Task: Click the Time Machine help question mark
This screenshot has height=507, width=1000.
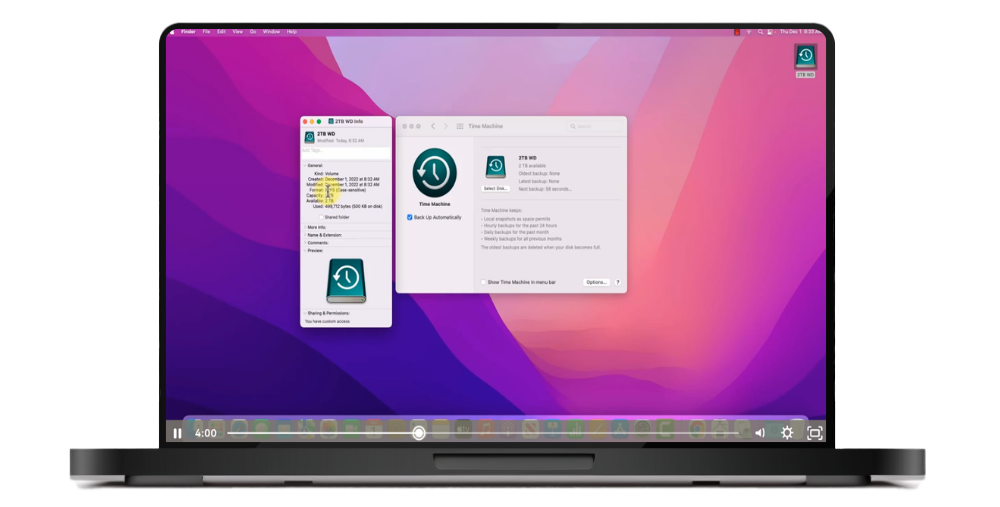Action: (x=618, y=282)
